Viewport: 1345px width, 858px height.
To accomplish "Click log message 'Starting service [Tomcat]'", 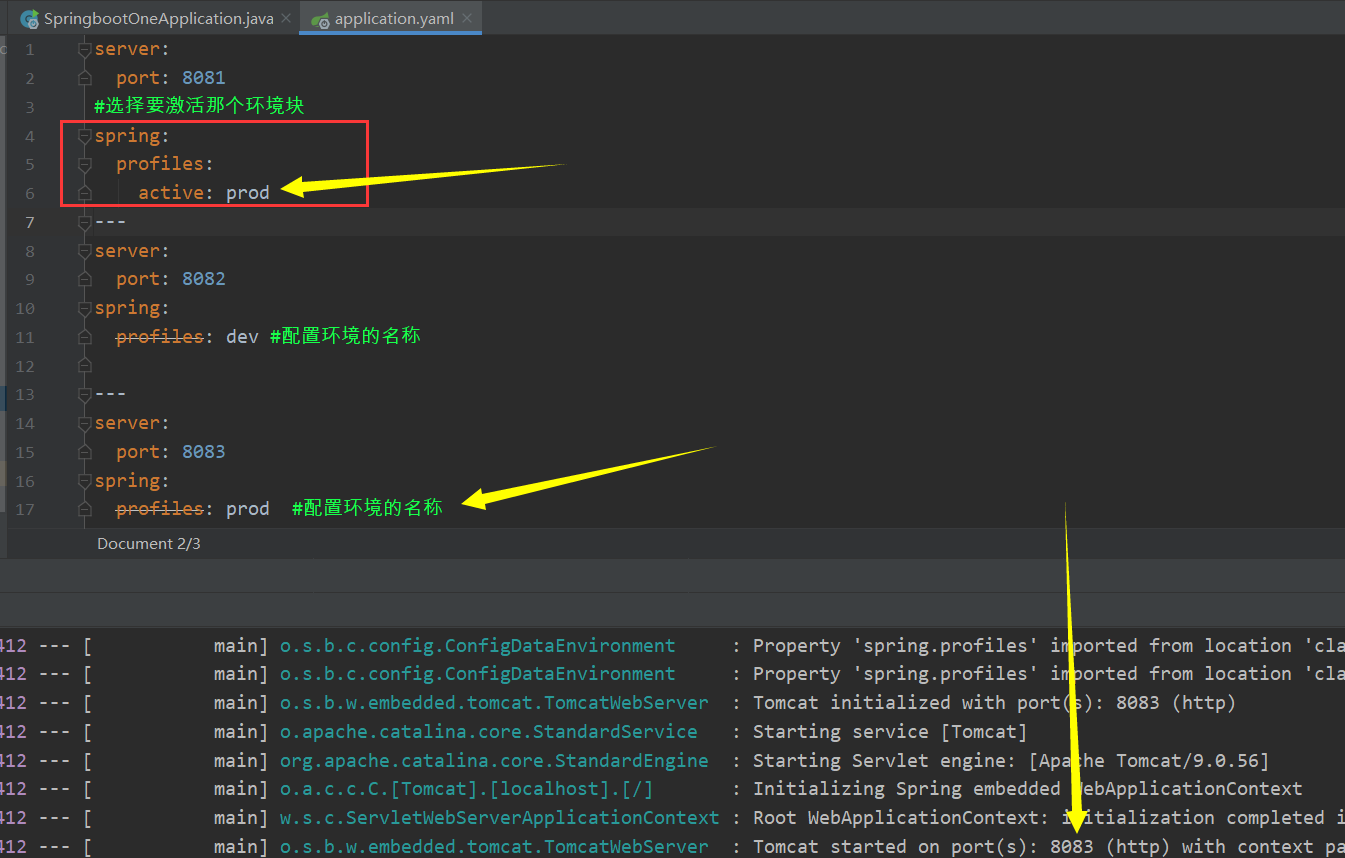I will tap(890, 732).
